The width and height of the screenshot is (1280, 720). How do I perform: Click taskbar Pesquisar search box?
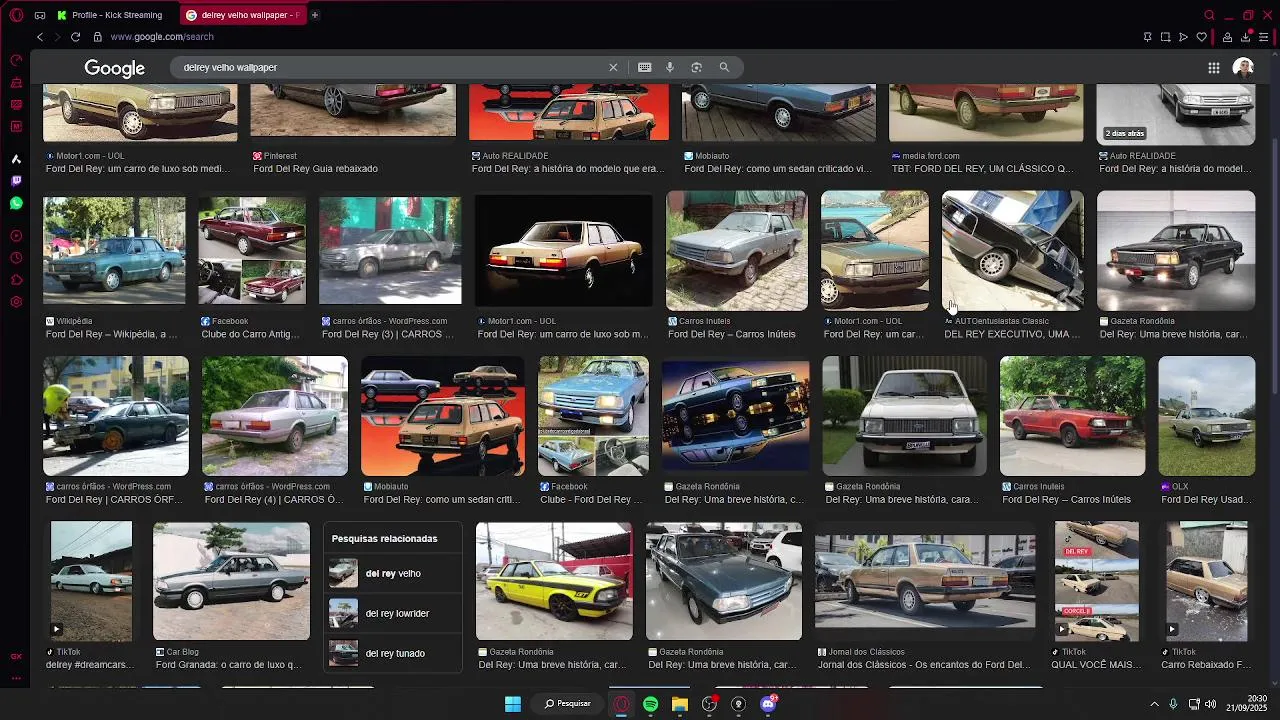point(568,704)
